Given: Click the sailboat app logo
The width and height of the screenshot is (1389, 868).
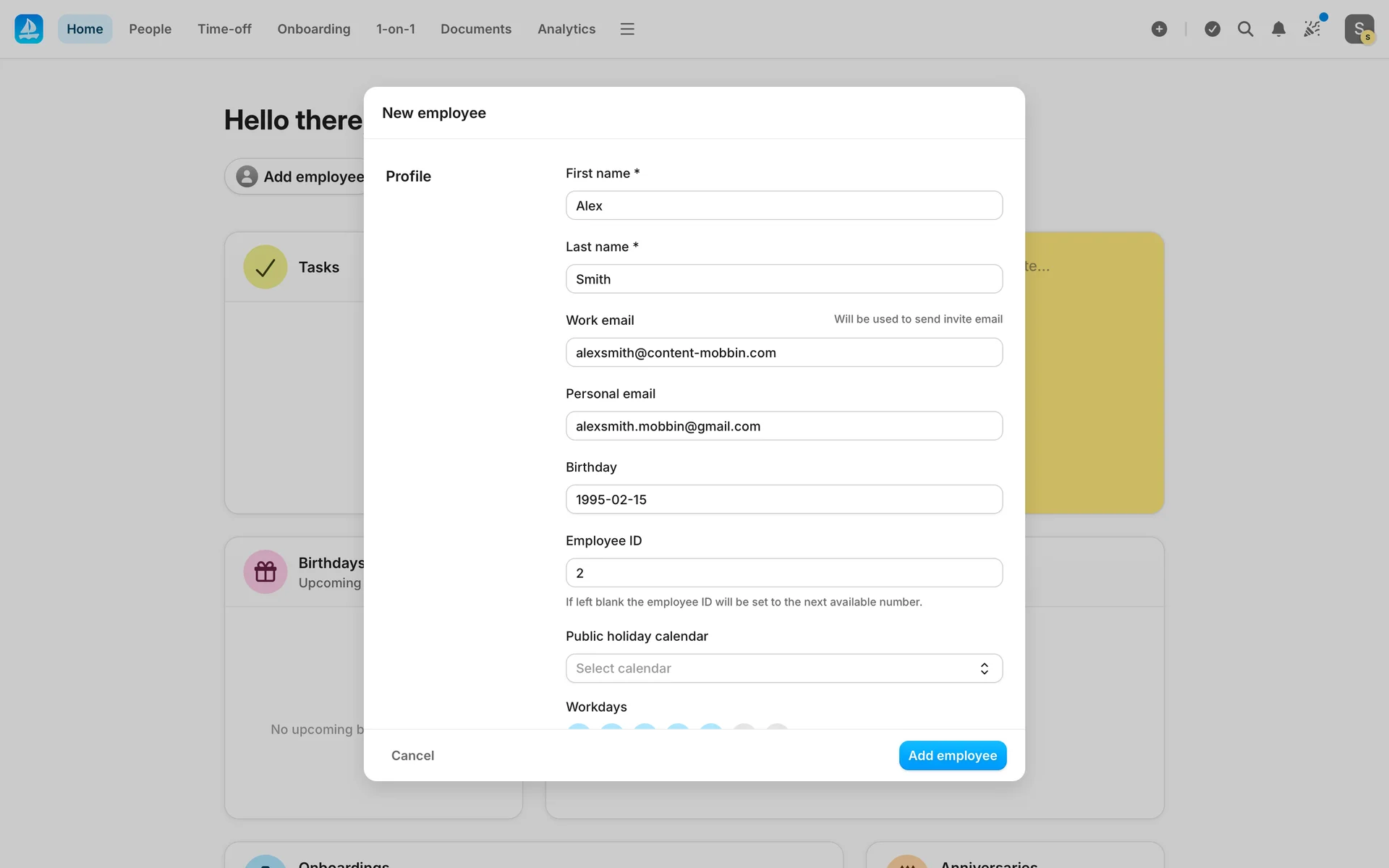Looking at the screenshot, I should click(x=29, y=29).
